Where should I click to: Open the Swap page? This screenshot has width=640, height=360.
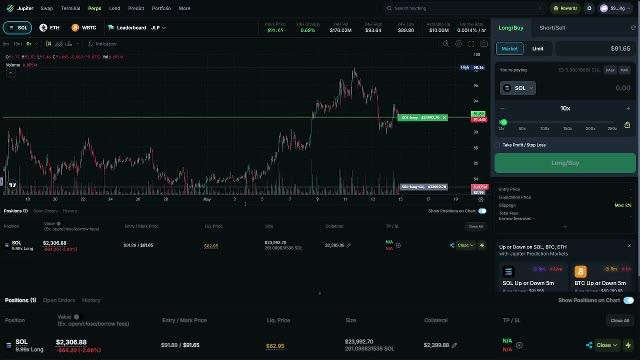pyautogui.click(x=47, y=8)
